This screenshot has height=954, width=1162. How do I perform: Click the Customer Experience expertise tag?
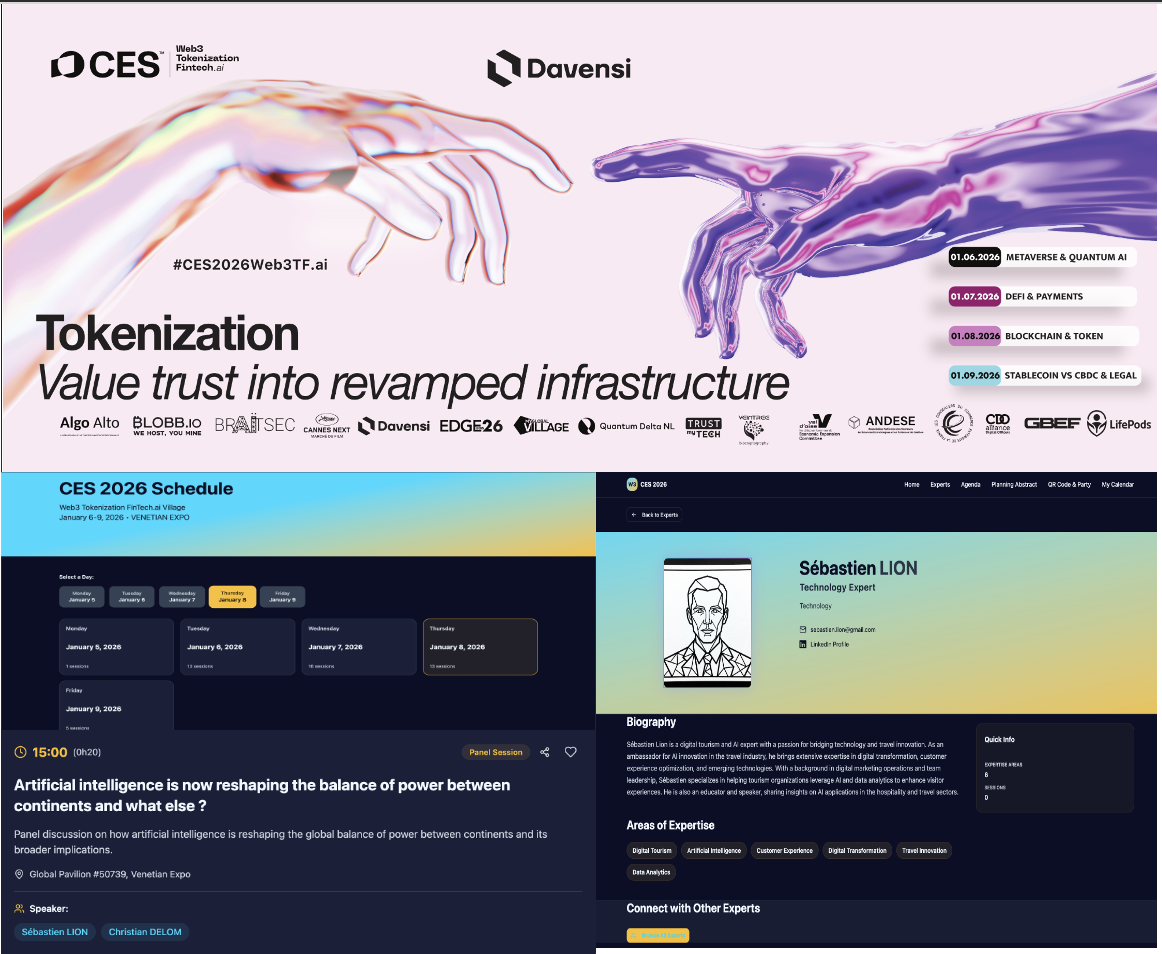coord(784,850)
